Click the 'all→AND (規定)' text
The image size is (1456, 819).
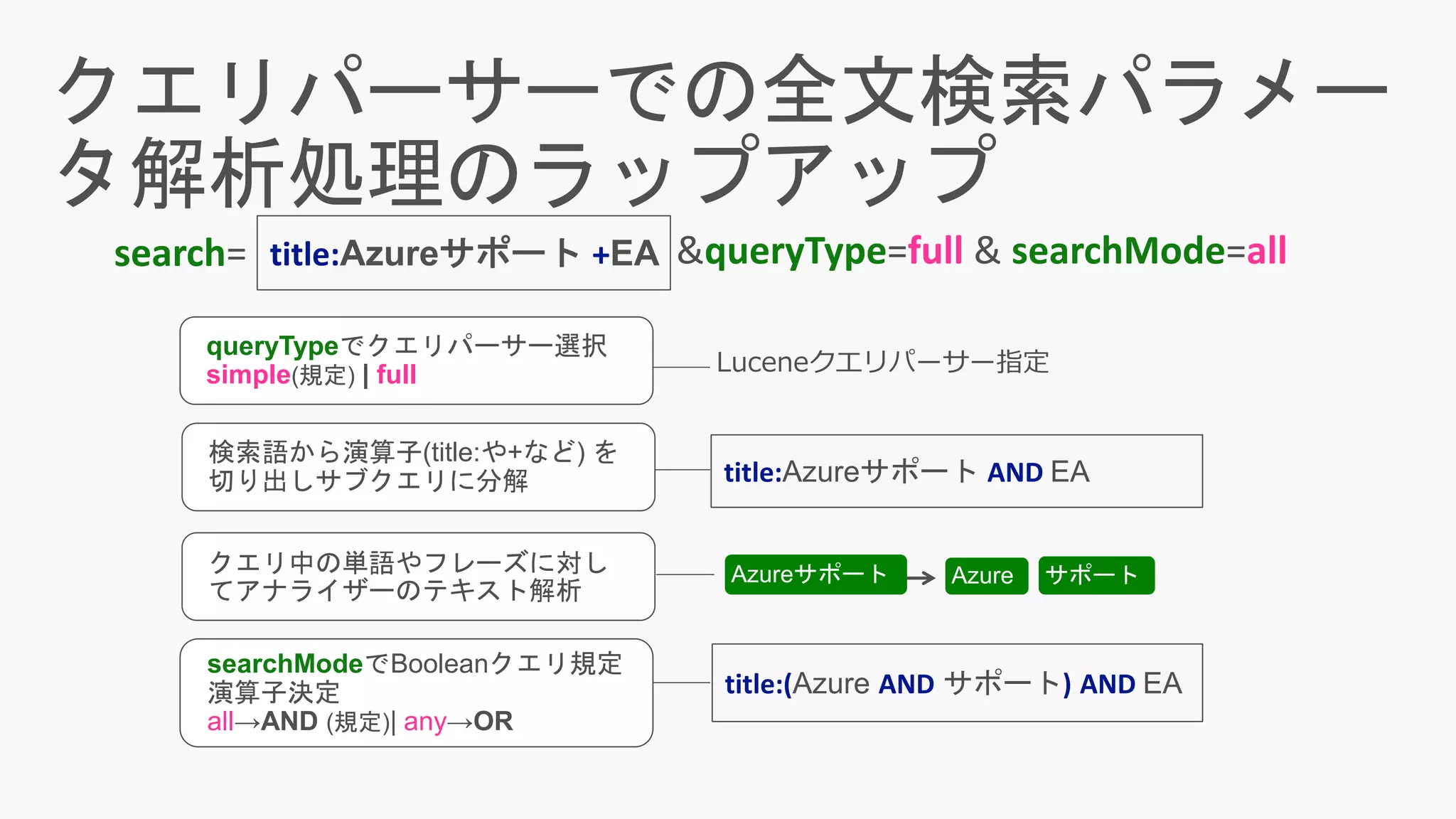pyautogui.click(x=298, y=722)
